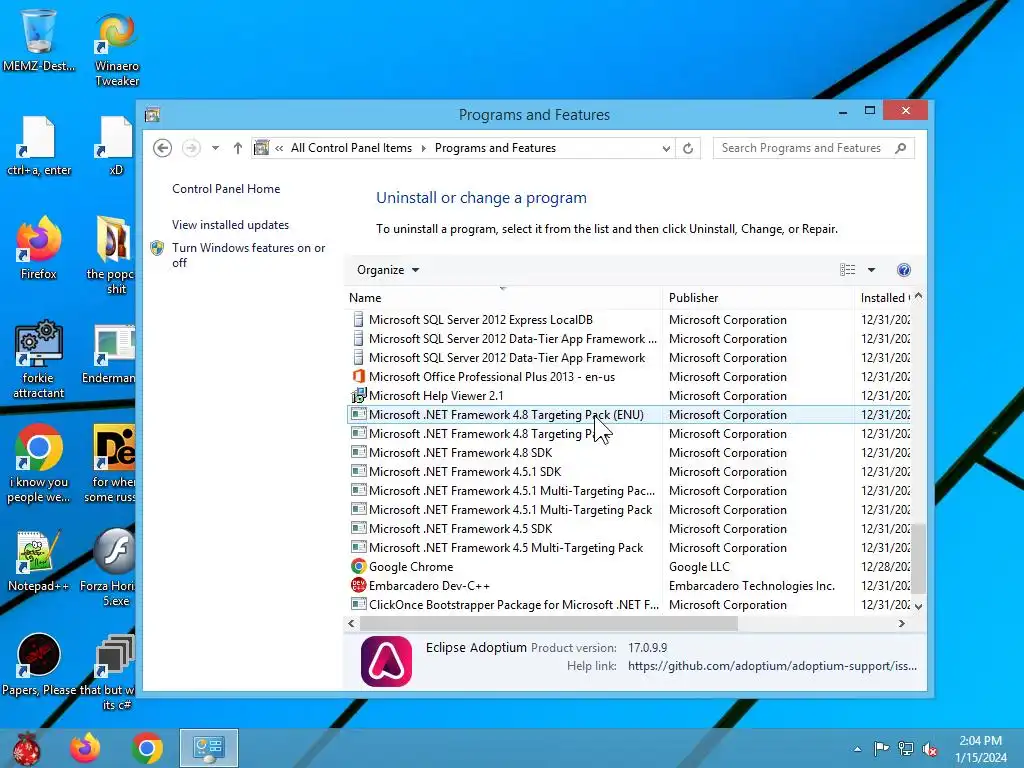This screenshot has width=1024, height=768.
Task: Click the horizontal scrollbar left arrow
Action: (x=351, y=624)
